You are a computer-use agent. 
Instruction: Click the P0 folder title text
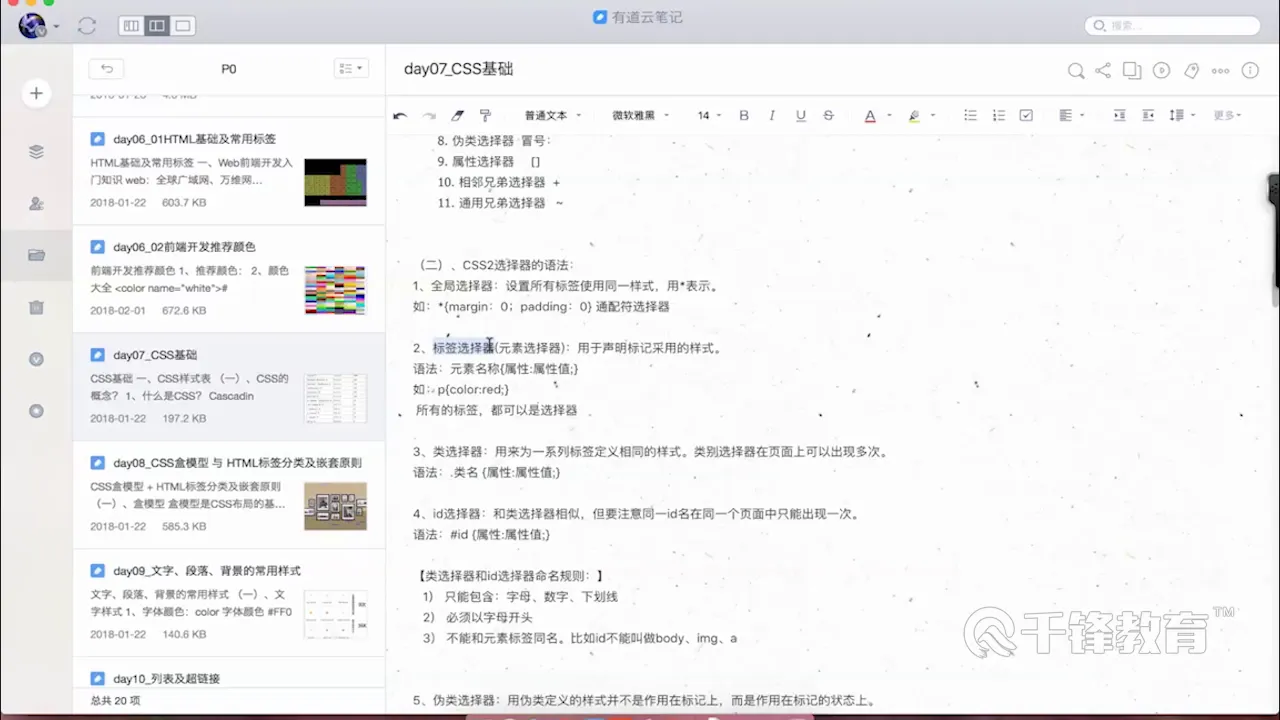point(229,69)
